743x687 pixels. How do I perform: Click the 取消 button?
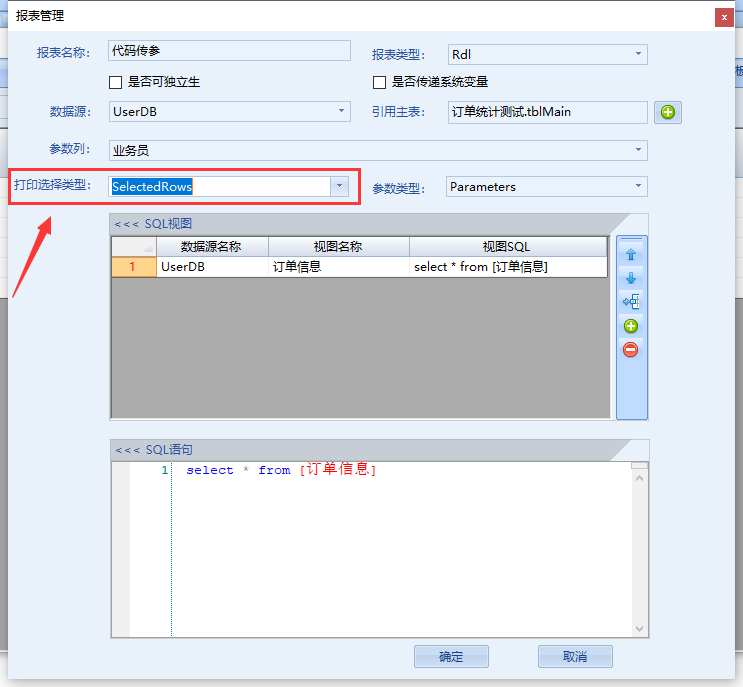coord(575,657)
